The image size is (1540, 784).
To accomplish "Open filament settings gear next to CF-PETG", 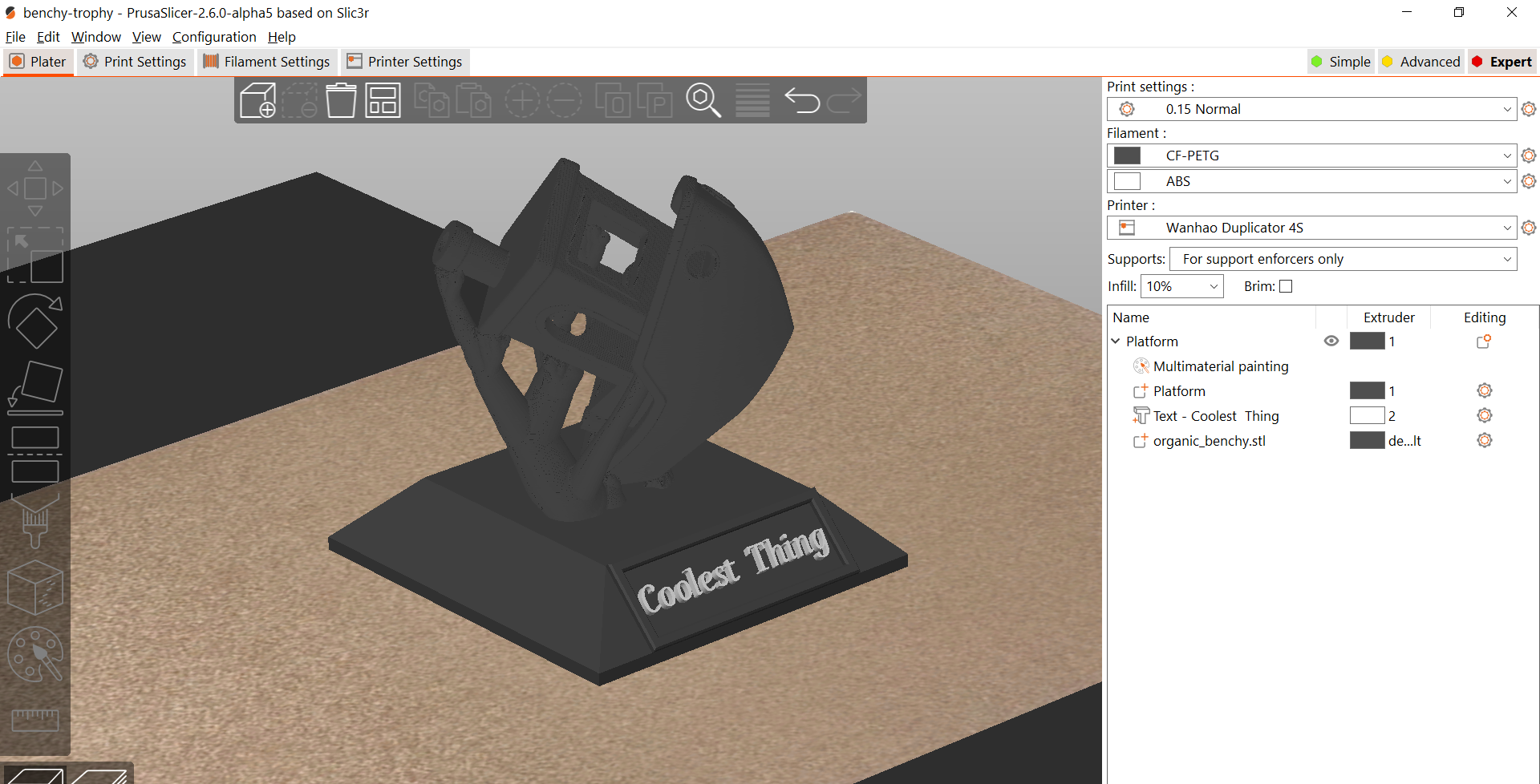I will point(1529,156).
